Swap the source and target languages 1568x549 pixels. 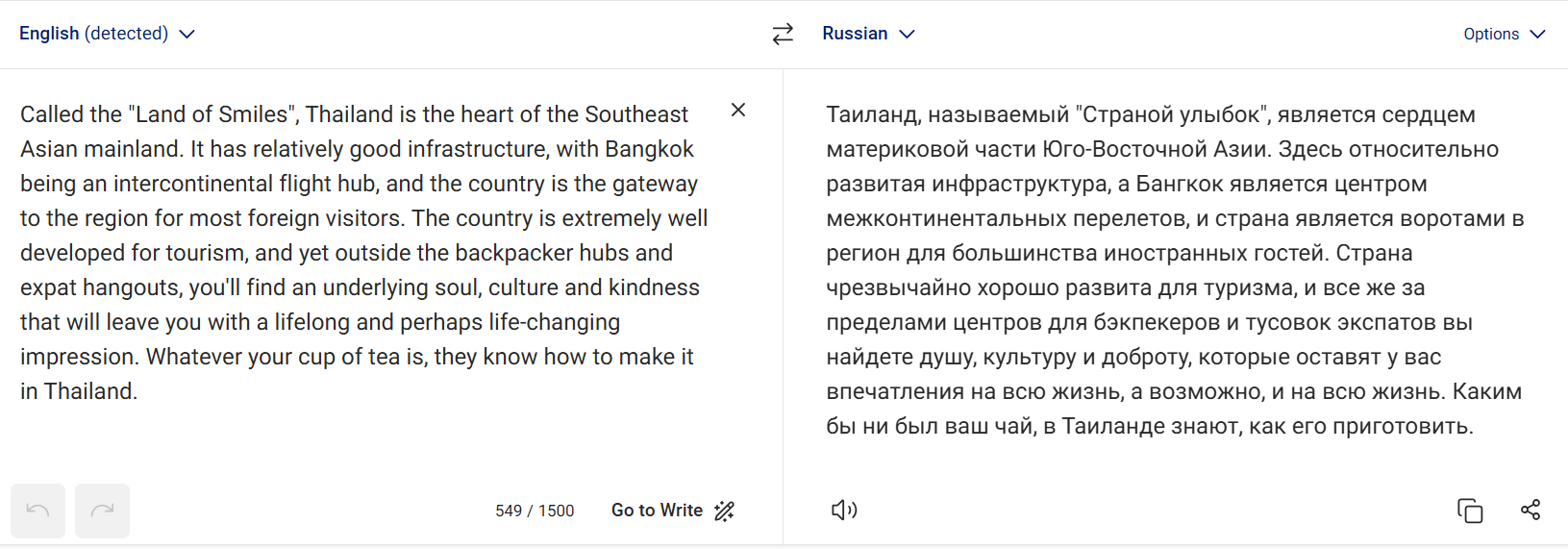783,34
